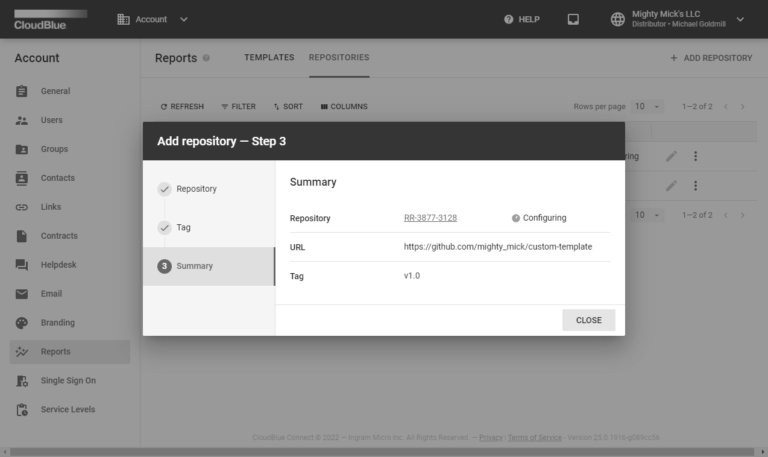This screenshot has width=768, height=457.
Task: Open Service Levels in the sidebar
Action: tap(70, 409)
